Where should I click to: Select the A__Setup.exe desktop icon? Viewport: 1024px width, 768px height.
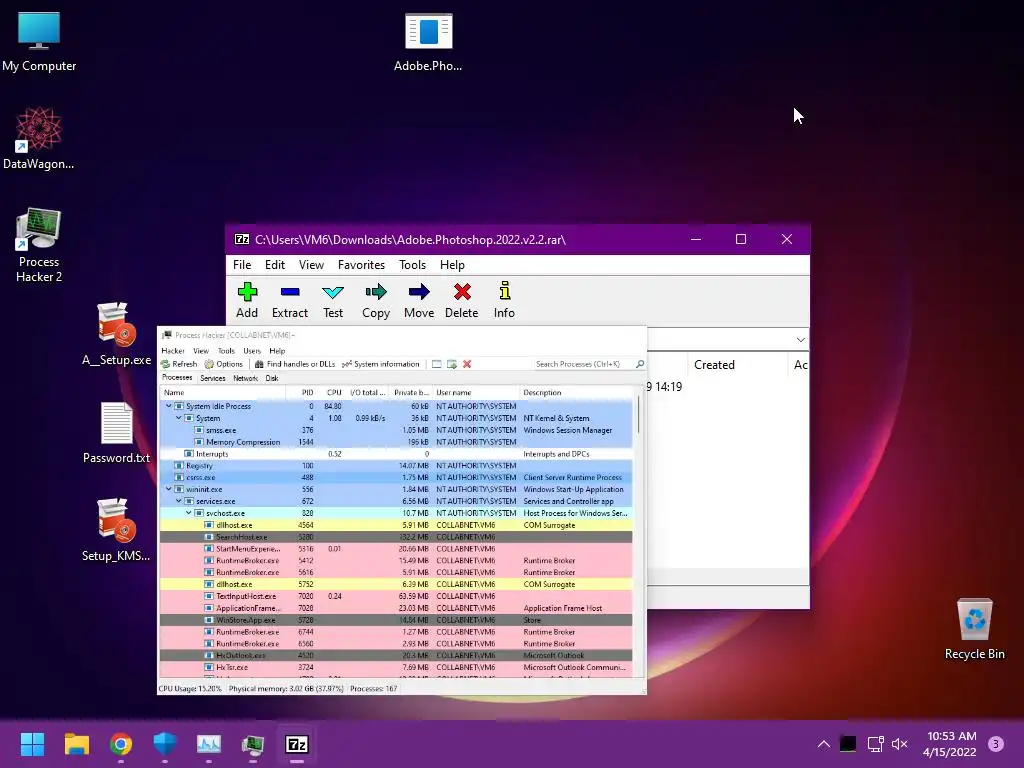[x=116, y=333]
